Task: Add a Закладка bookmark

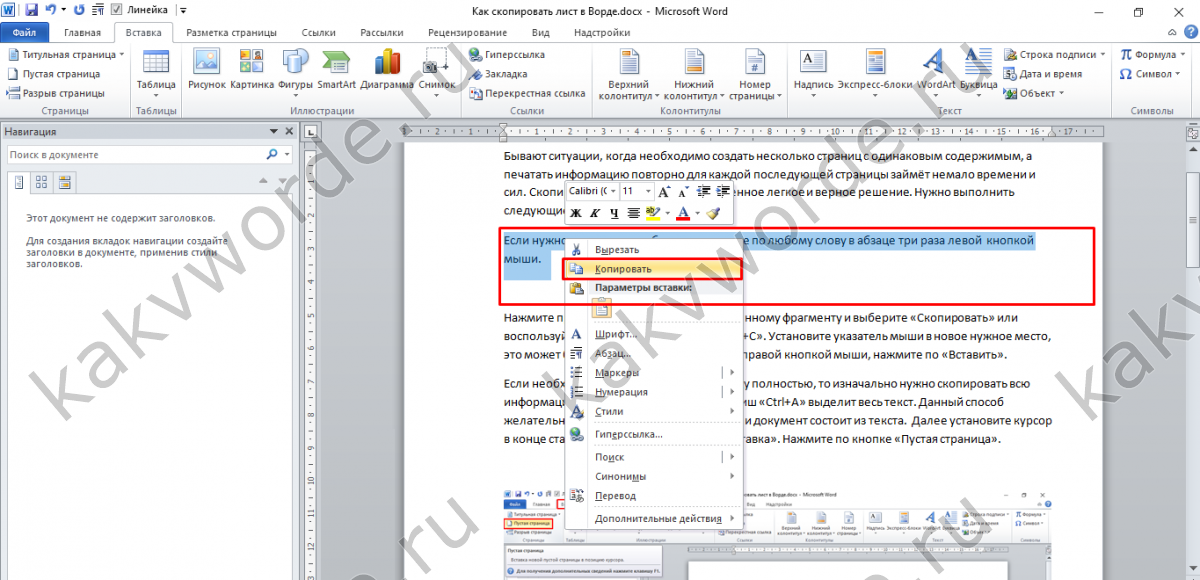Action: pyautogui.click(x=497, y=74)
